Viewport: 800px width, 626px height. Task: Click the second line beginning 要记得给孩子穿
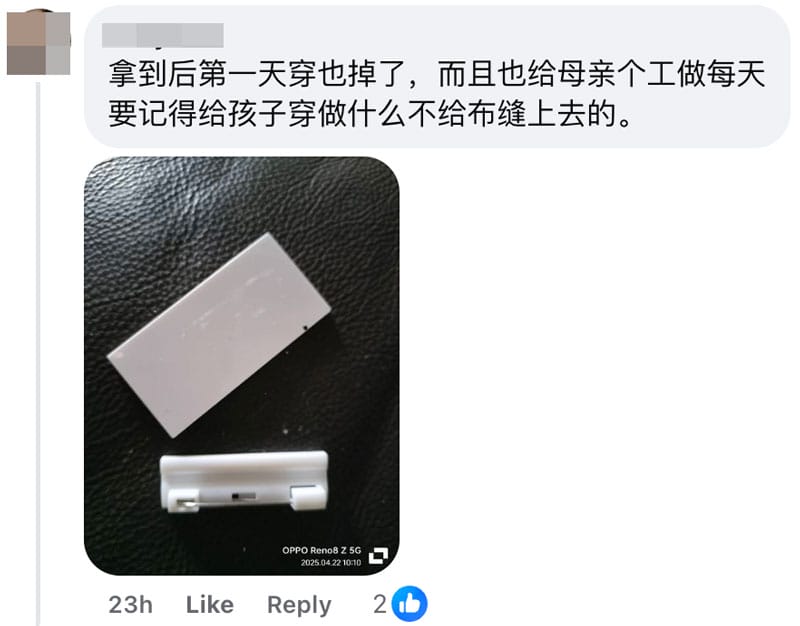click(x=370, y=113)
